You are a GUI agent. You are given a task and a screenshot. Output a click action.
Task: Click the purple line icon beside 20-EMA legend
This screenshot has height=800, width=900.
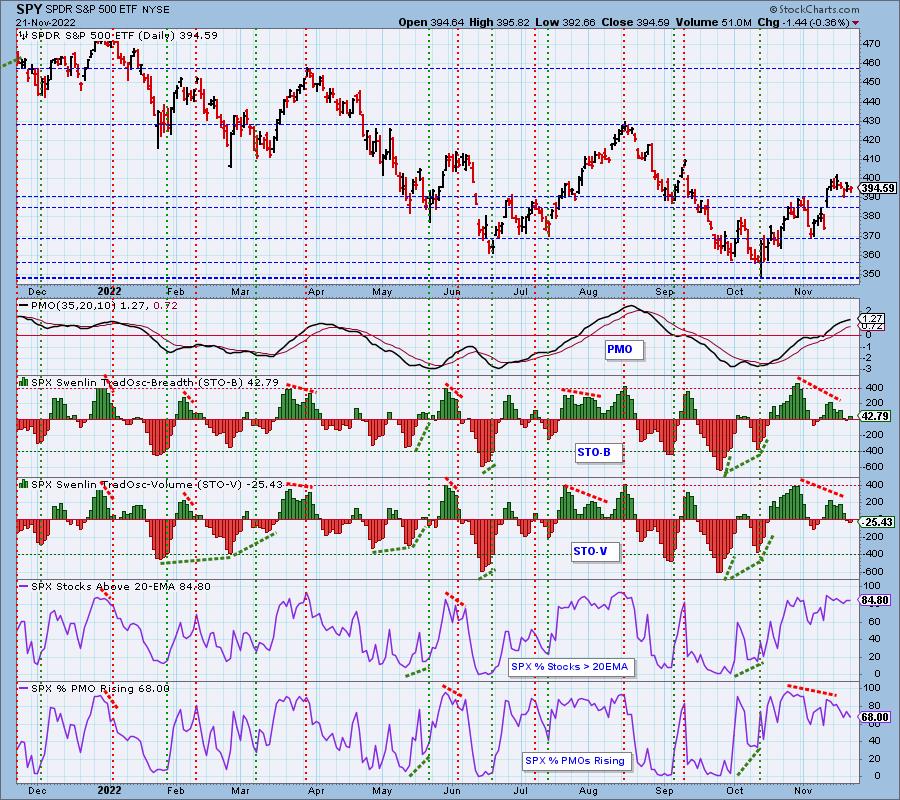(24, 587)
